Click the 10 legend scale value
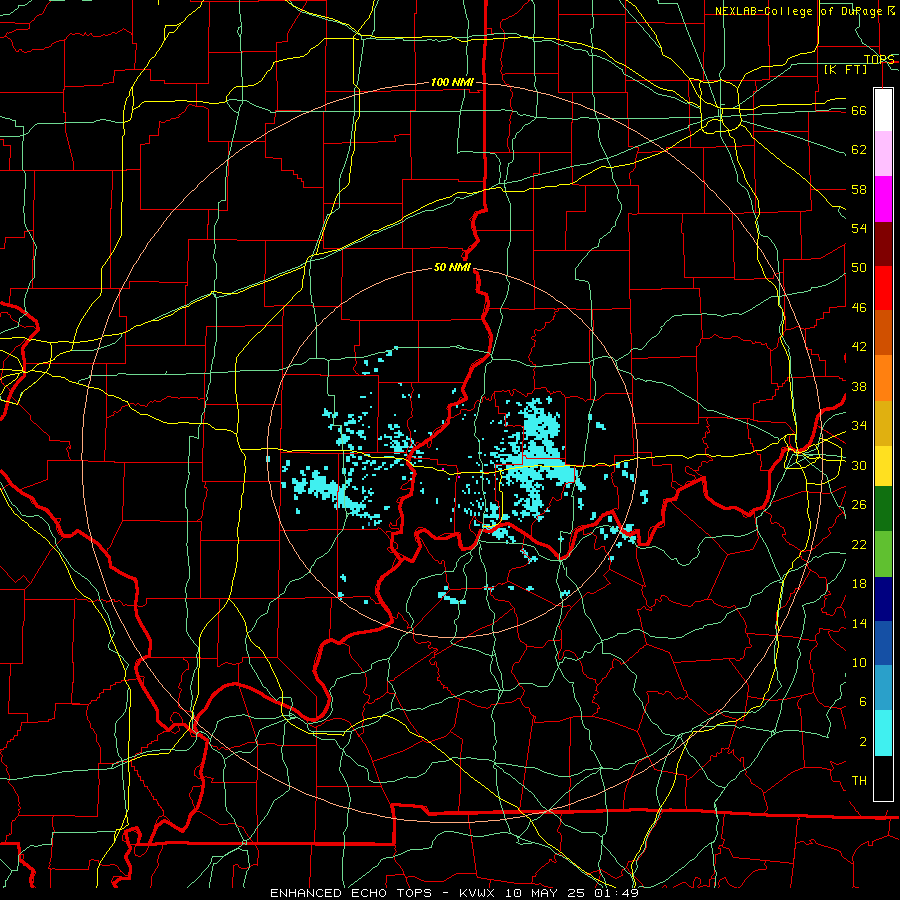Image resolution: width=900 pixels, height=900 pixels. point(859,662)
